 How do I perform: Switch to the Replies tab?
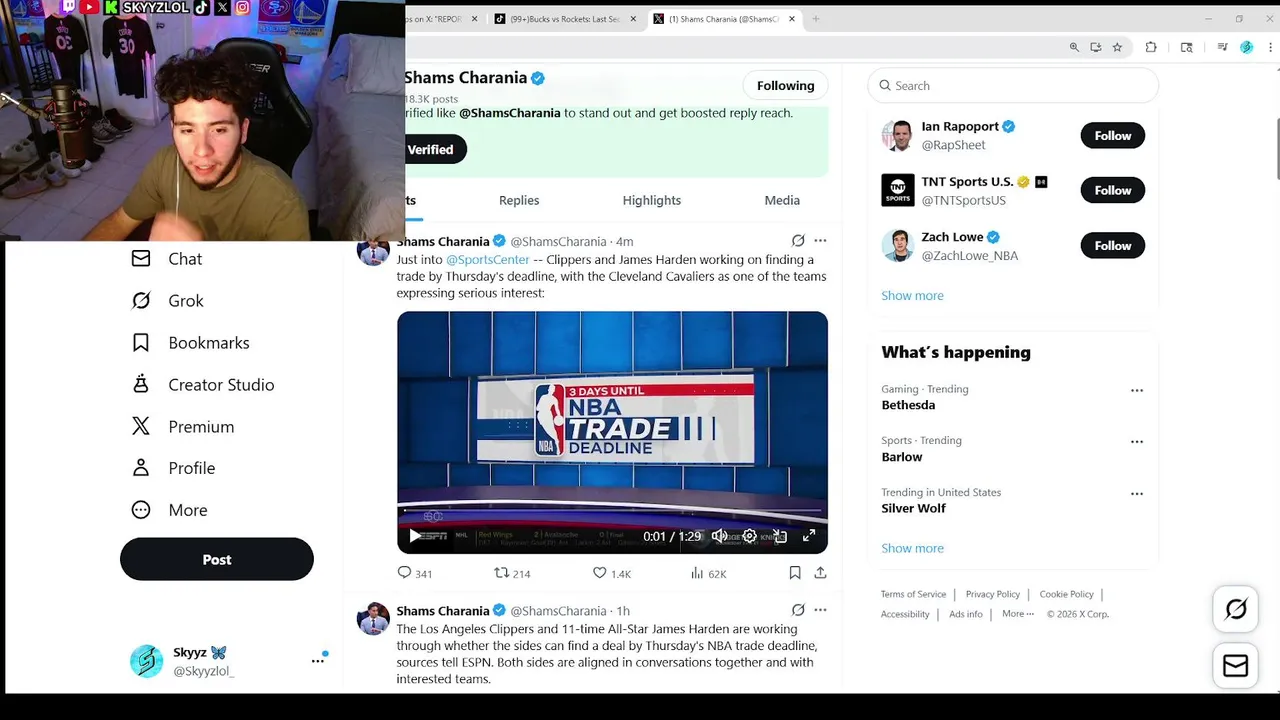click(519, 200)
